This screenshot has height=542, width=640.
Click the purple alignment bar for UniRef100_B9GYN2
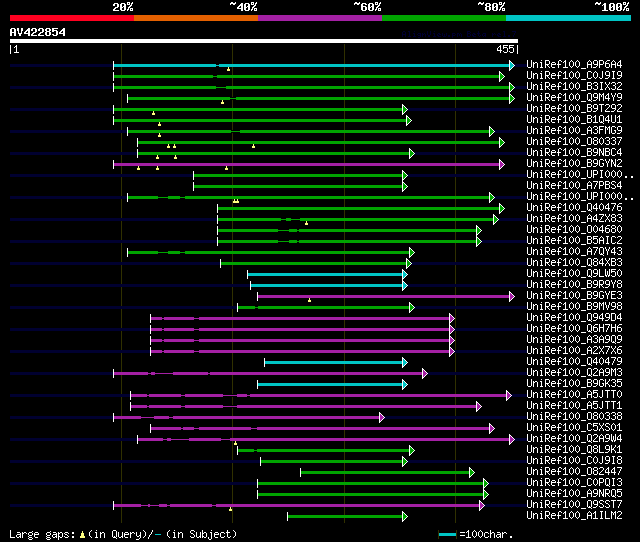(309, 164)
